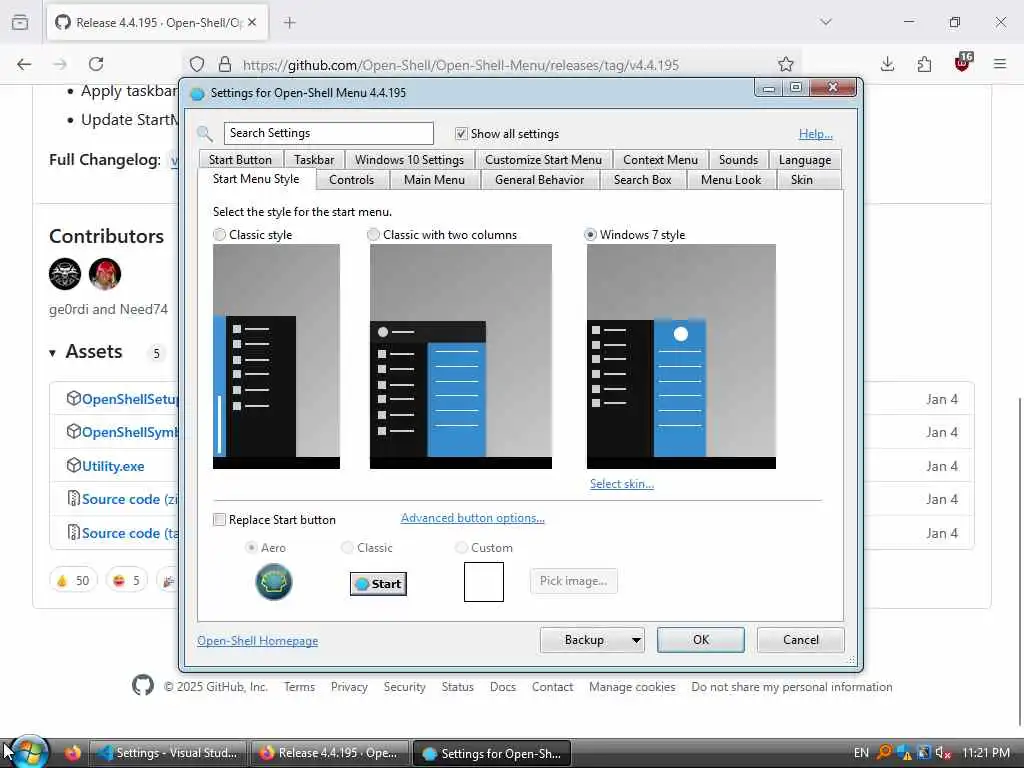Click the search magnifier icon in Settings
Screen dimensions: 1024x768
tap(205, 134)
